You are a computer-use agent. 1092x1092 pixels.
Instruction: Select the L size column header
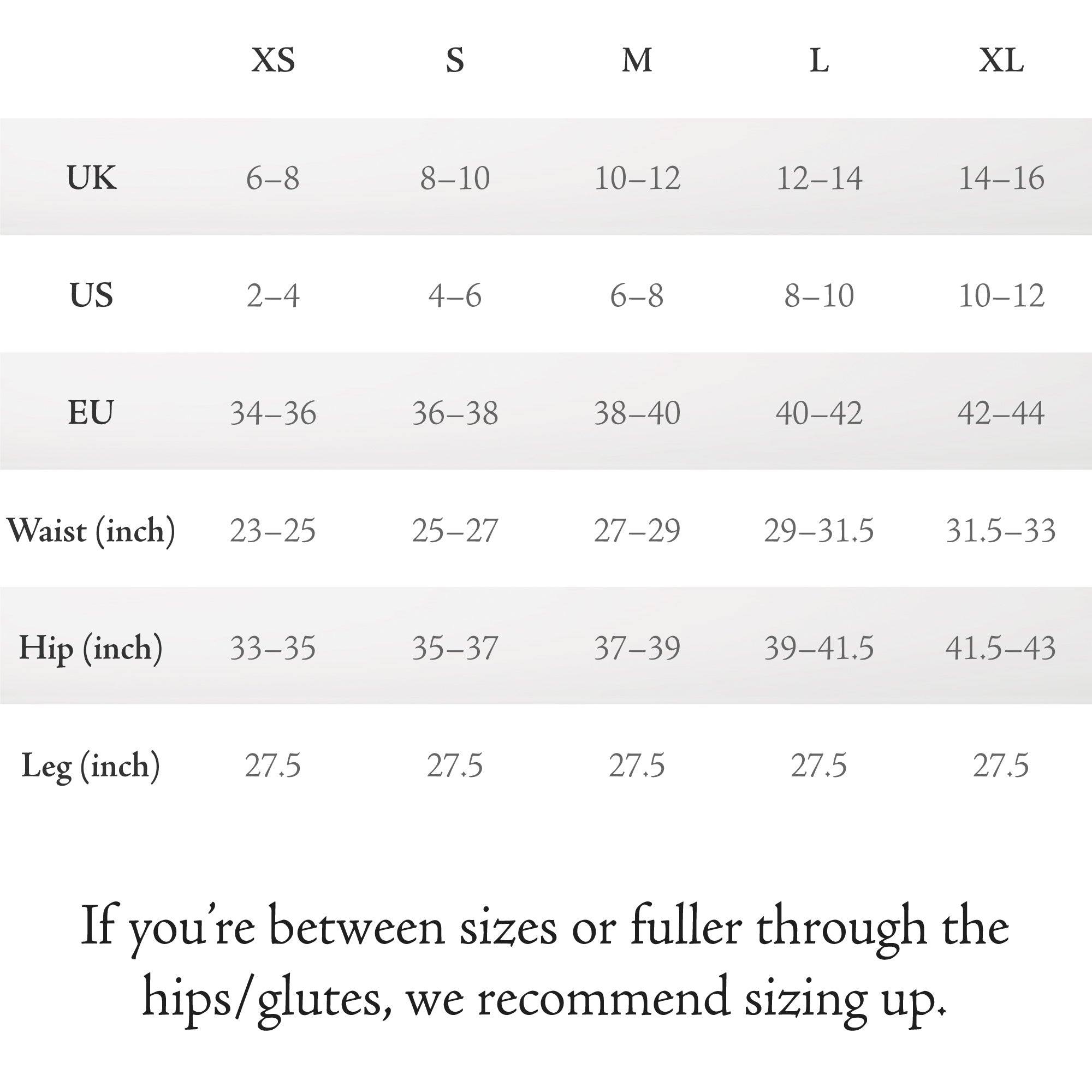tap(819, 60)
